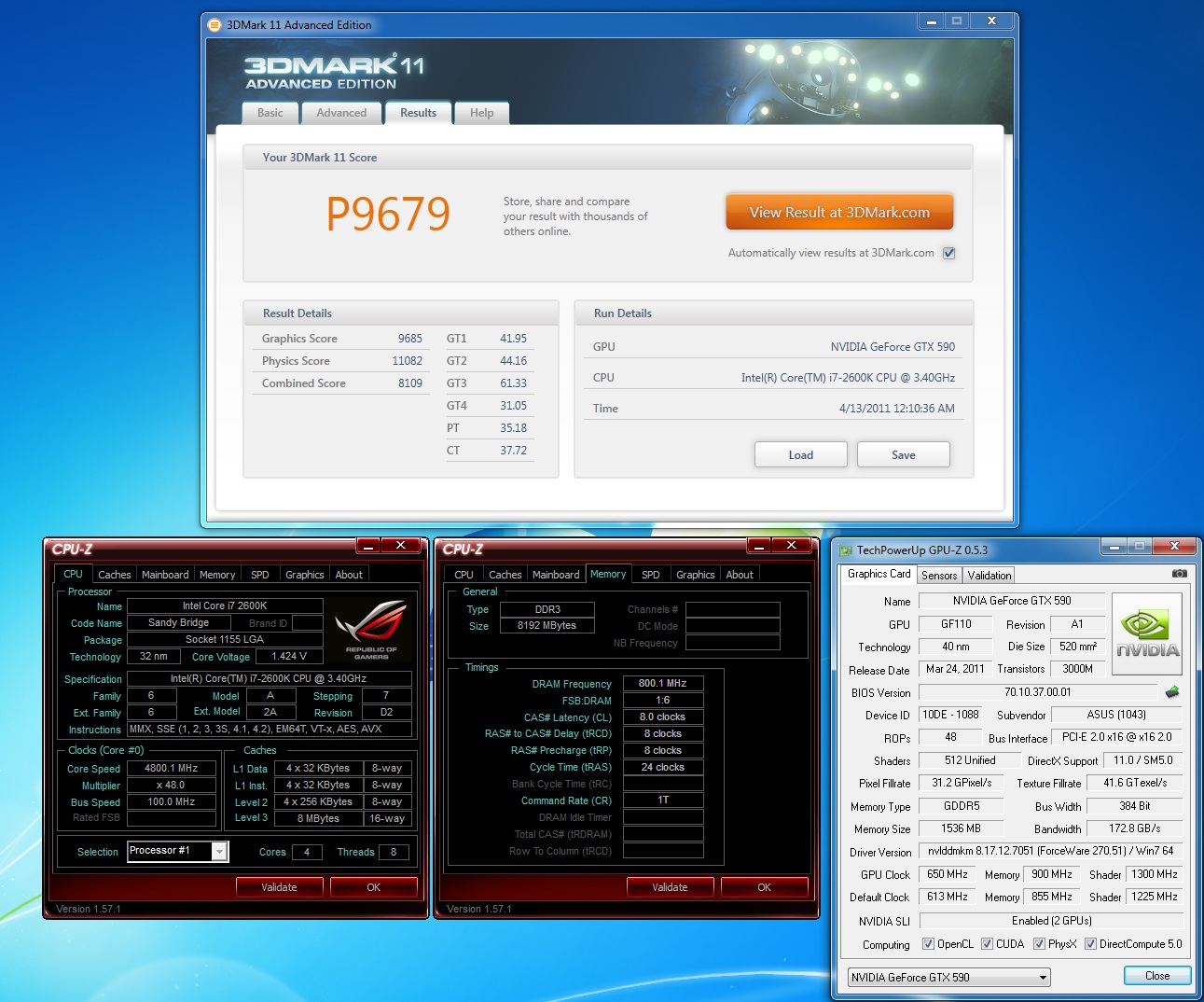Minimize the 3DMark 11 window
This screenshot has width=1204, height=1002.
pyautogui.click(x=931, y=21)
